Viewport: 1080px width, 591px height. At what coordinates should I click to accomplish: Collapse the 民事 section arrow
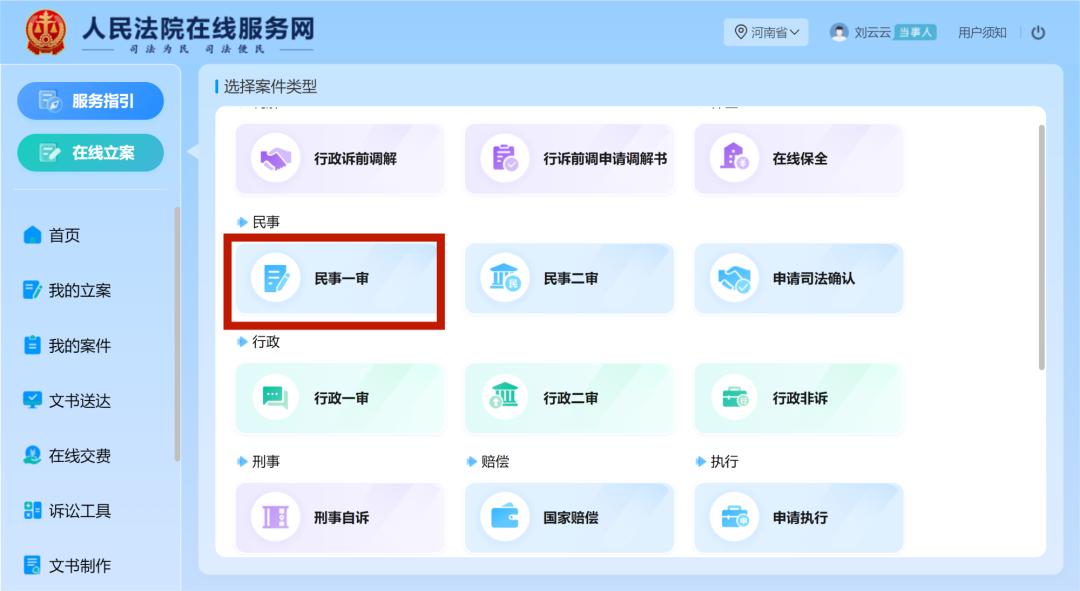(x=242, y=222)
